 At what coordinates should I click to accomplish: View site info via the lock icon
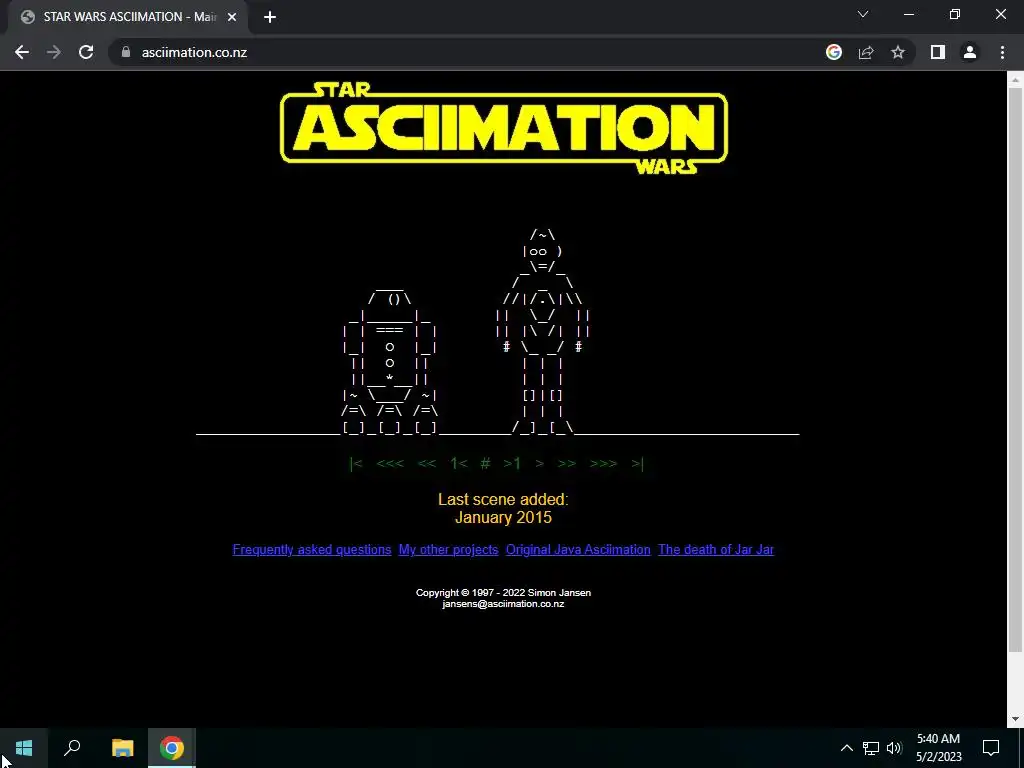click(126, 52)
